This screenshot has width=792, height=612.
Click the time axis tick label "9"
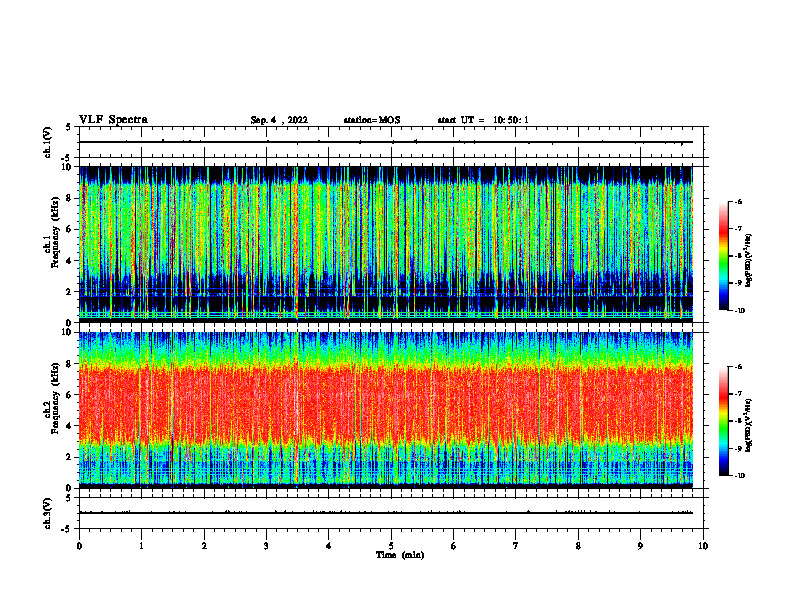[640, 546]
